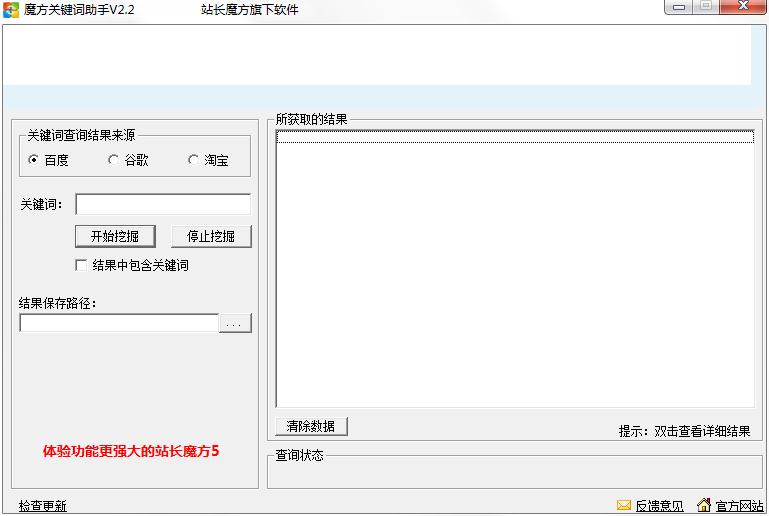Click the envelope feedback icon
Image resolution: width=769 pixels, height=516 pixels.
pyautogui.click(x=623, y=505)
